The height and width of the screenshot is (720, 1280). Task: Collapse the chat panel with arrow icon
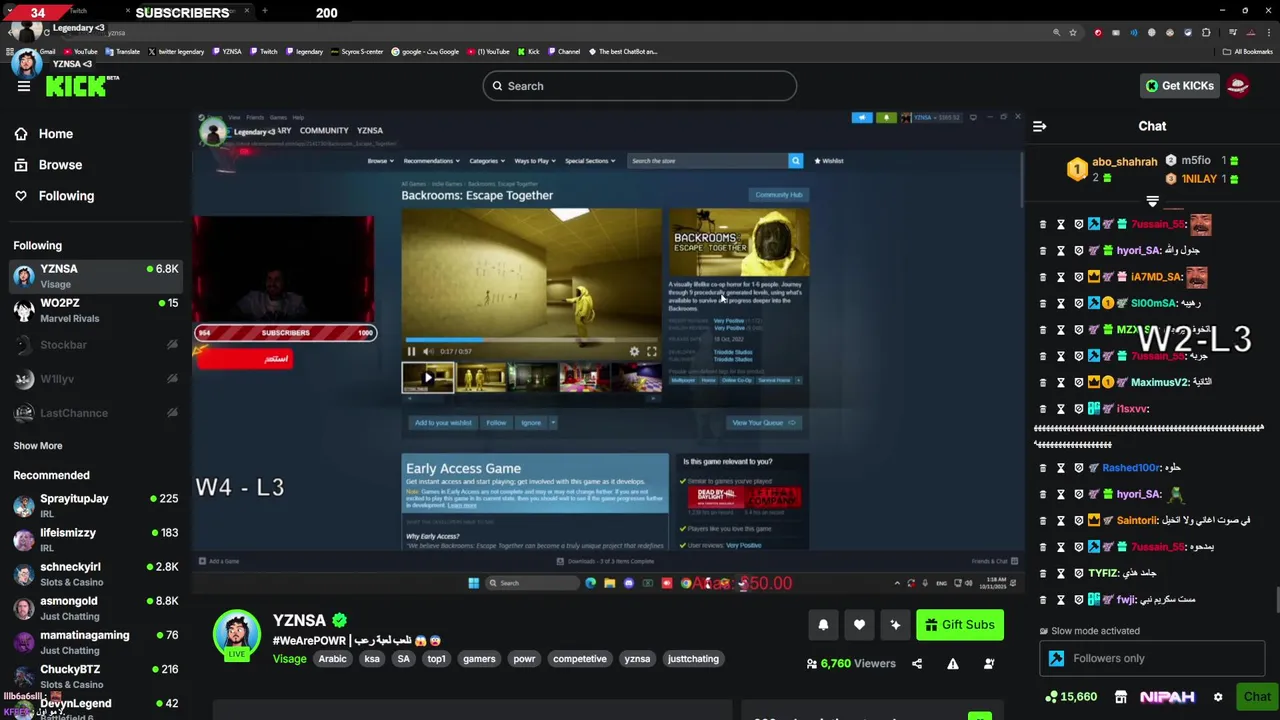tap(1040, 126)
